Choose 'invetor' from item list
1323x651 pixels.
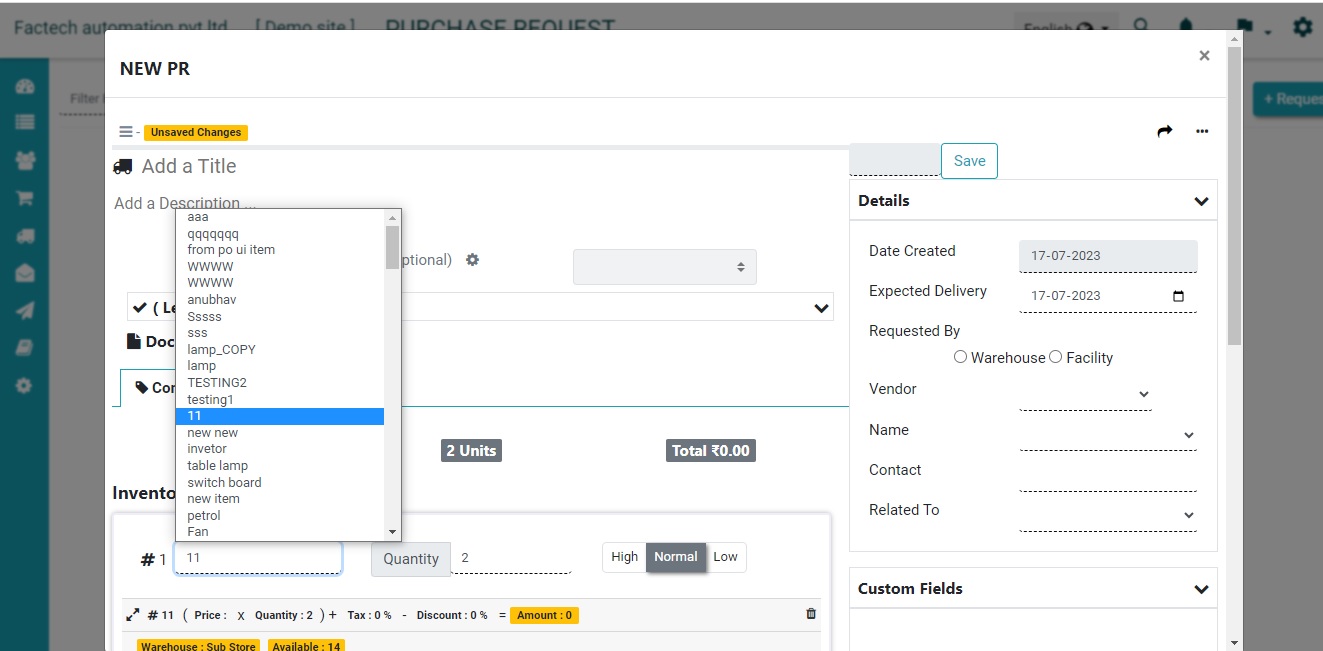280,449
